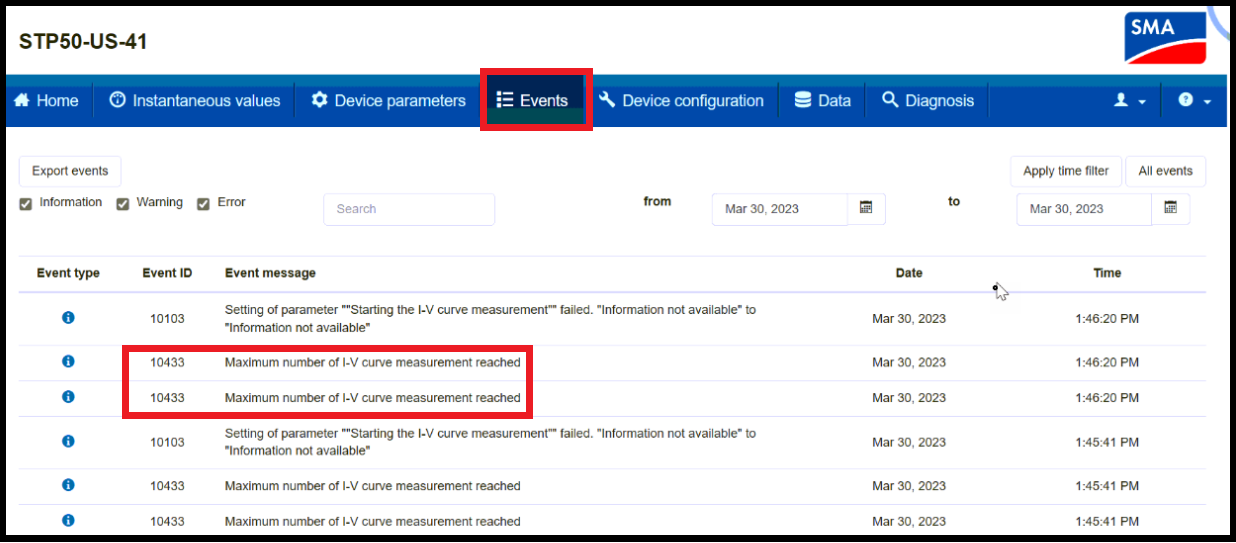
Task: Open calendar picker for the to date
Action: (1170, 208)
